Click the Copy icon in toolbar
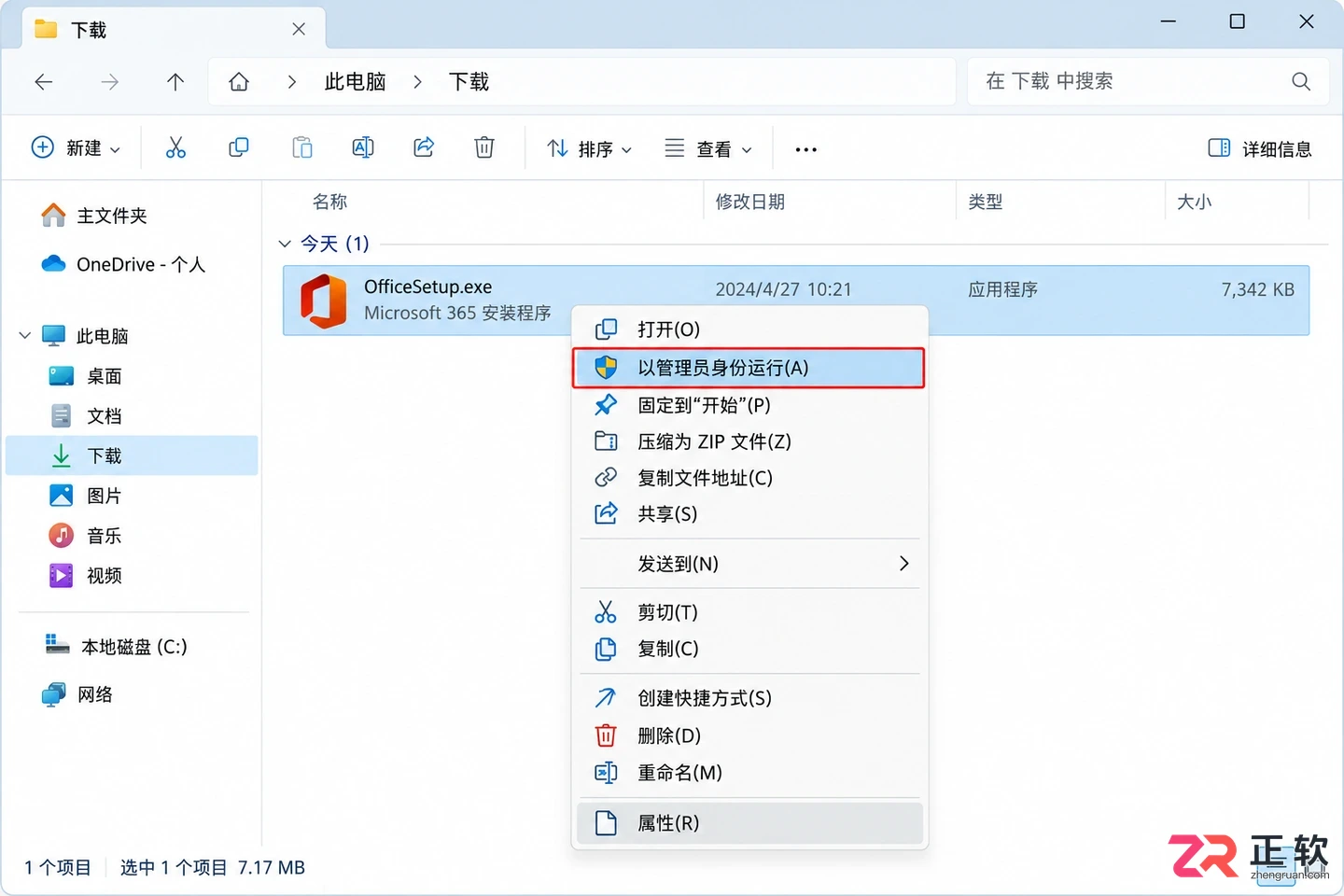This screenshot has width=1344, height=896. coord(239,147)
